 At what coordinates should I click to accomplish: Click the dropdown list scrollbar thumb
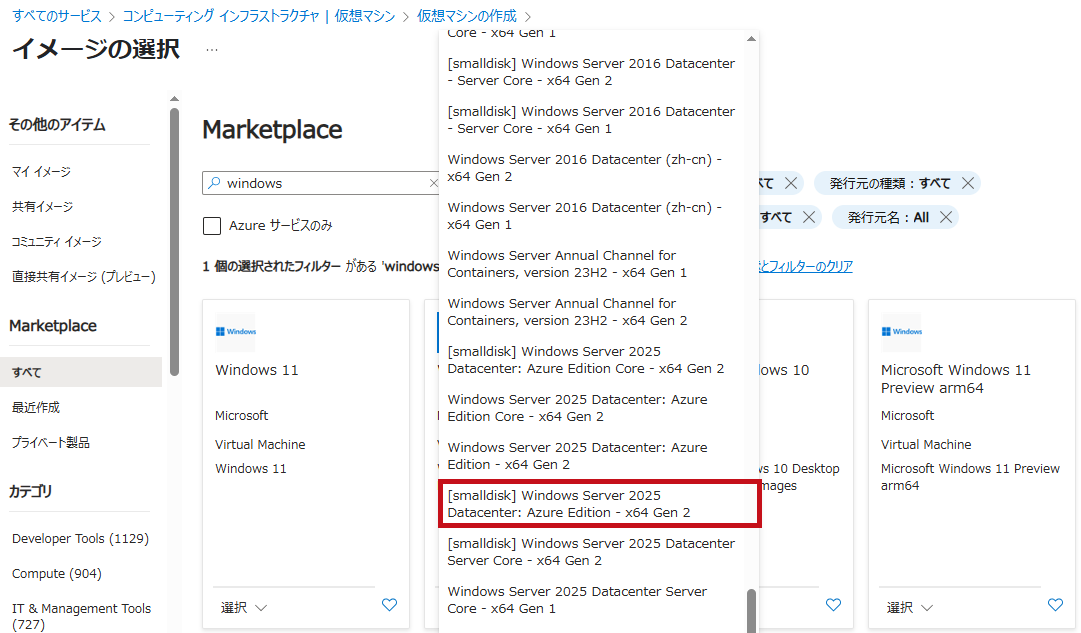point(751,610)
